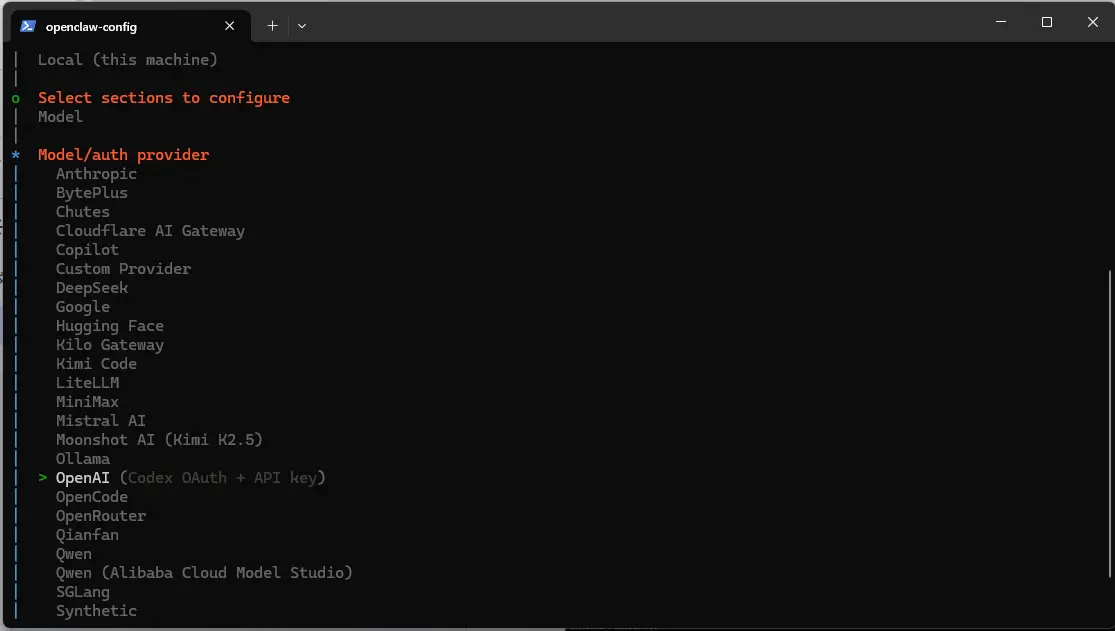
Task: Open a new terminal tab
Action: tap(271, 26)
